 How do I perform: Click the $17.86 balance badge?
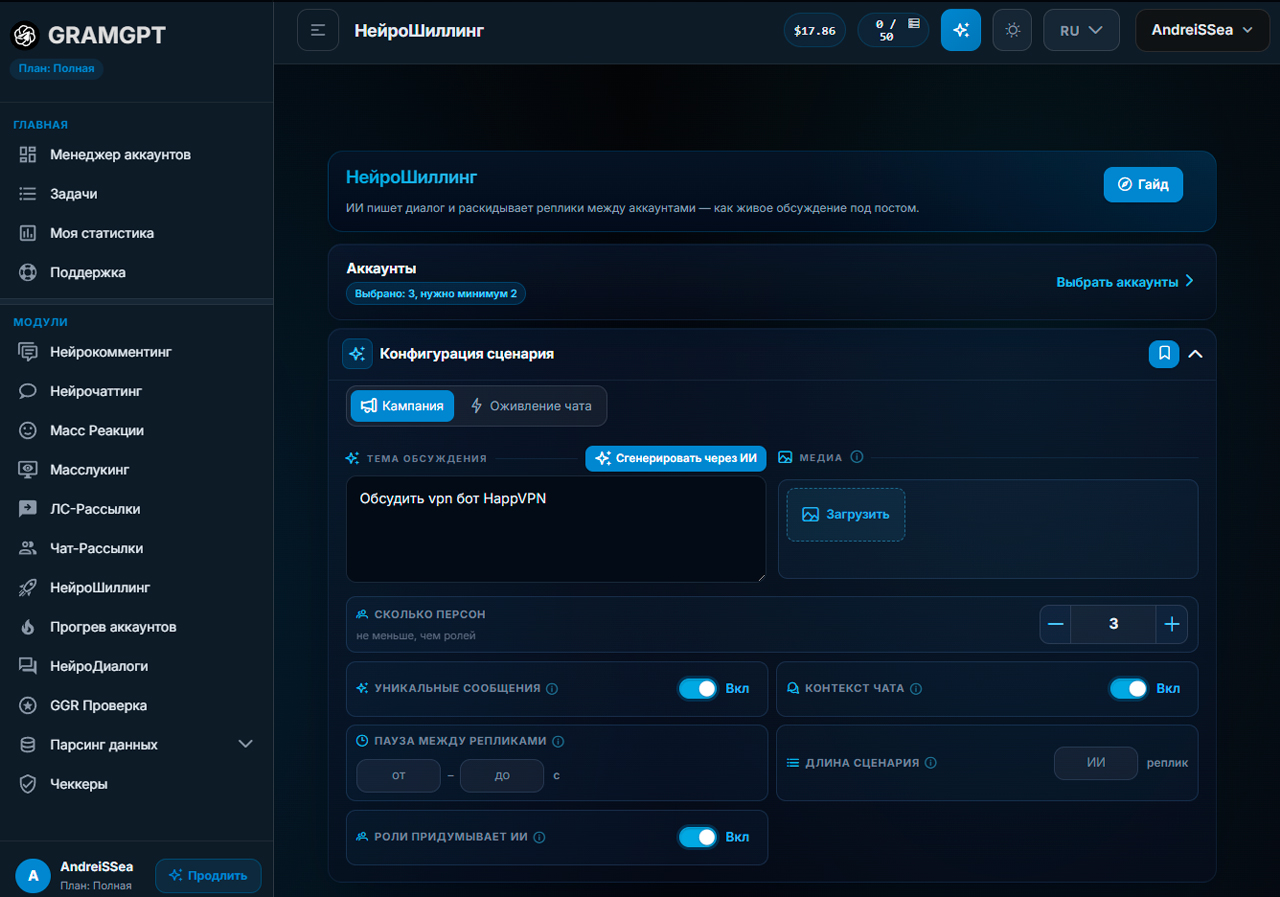tap(815, 30)
